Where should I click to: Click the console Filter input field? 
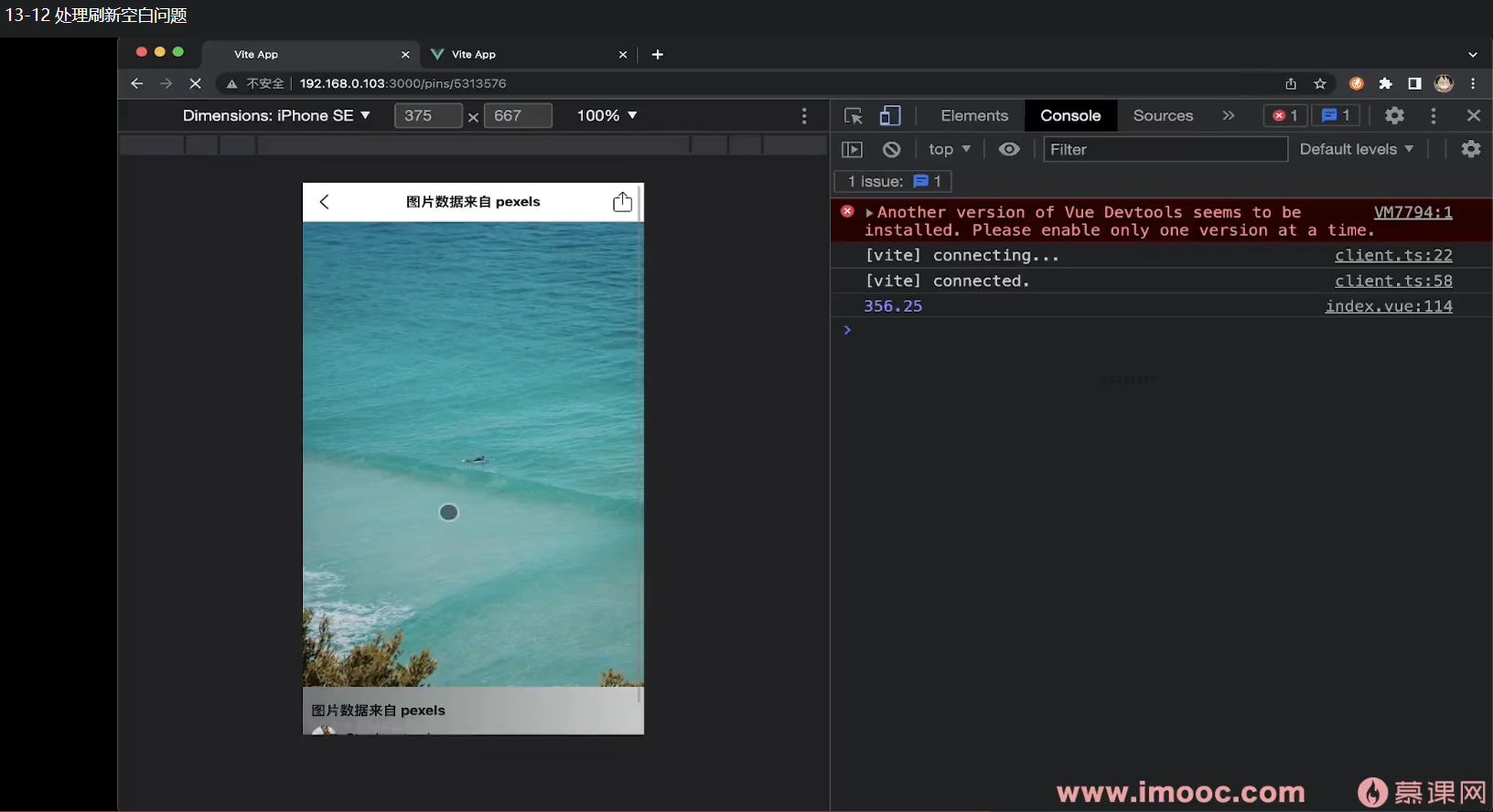click(x=1164, y=149)
